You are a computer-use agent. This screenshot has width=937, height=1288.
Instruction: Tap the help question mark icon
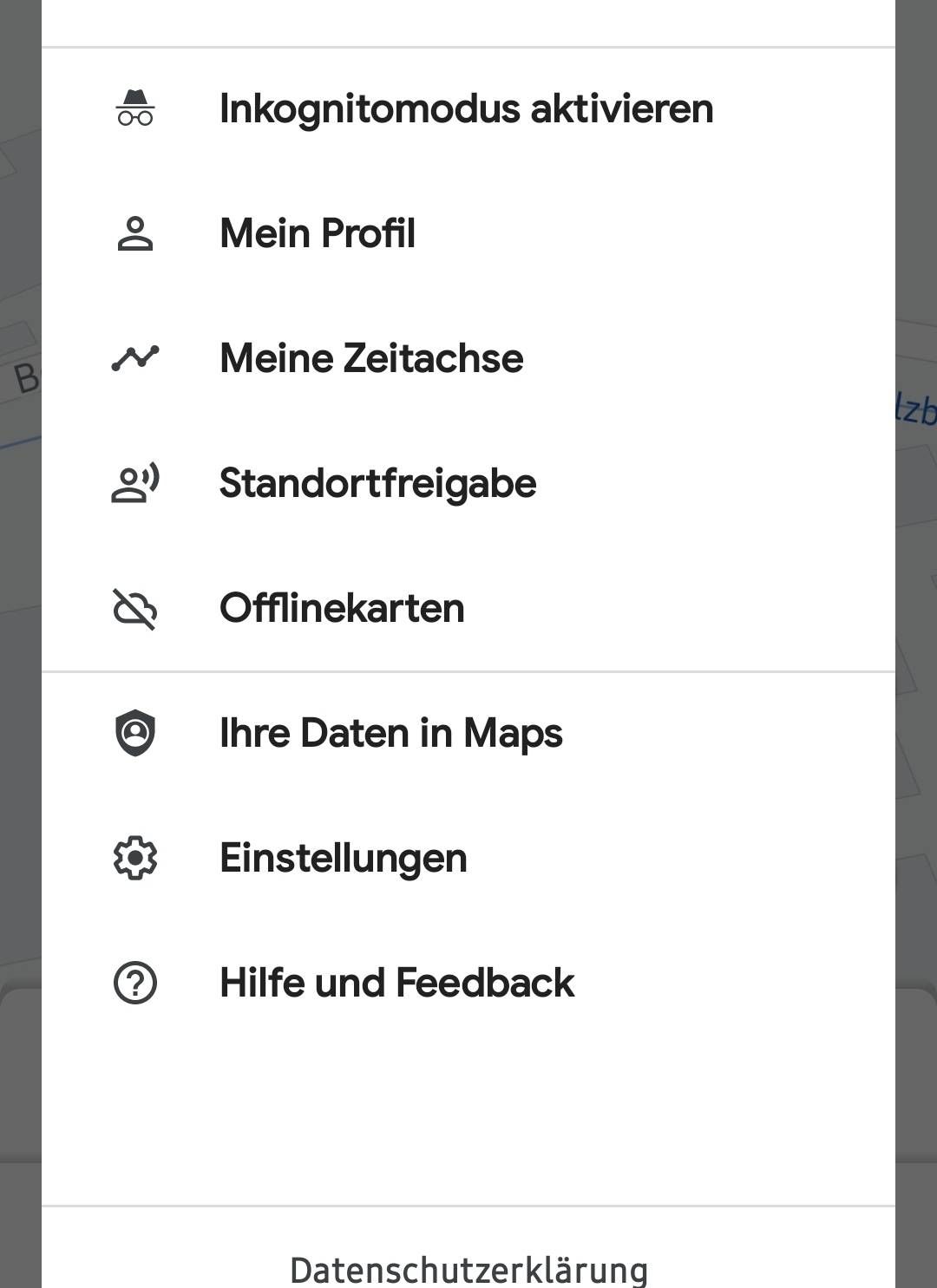[135, 983]
